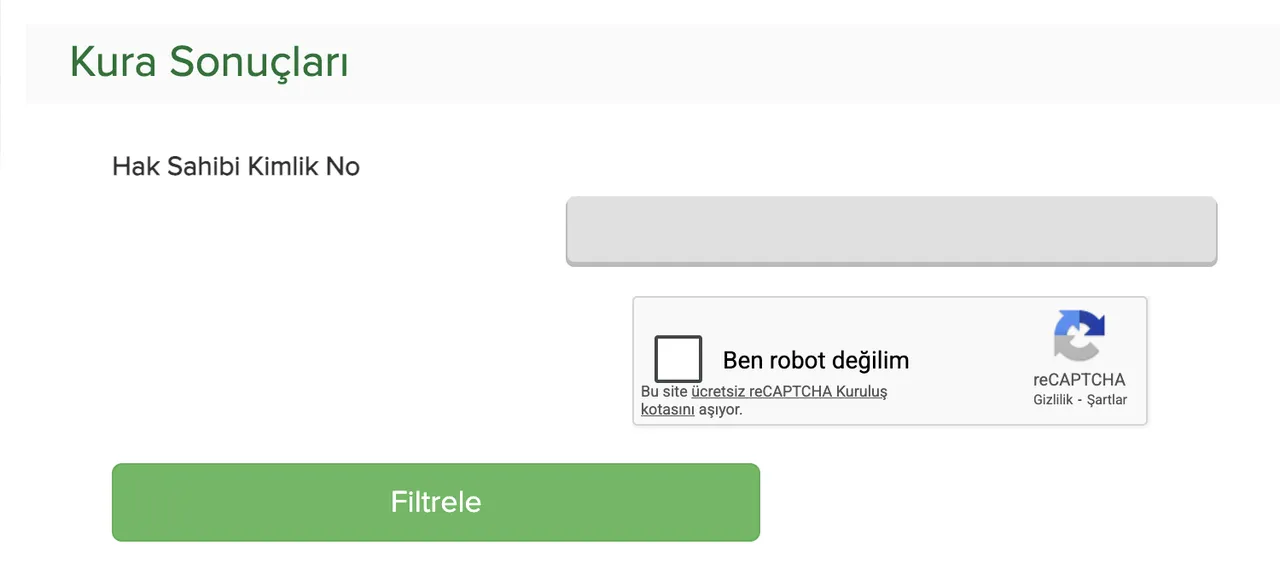Click the reCAPTCHA logo icon
This screenshot has width=1280, height=563.
(x=1079, y=336)
